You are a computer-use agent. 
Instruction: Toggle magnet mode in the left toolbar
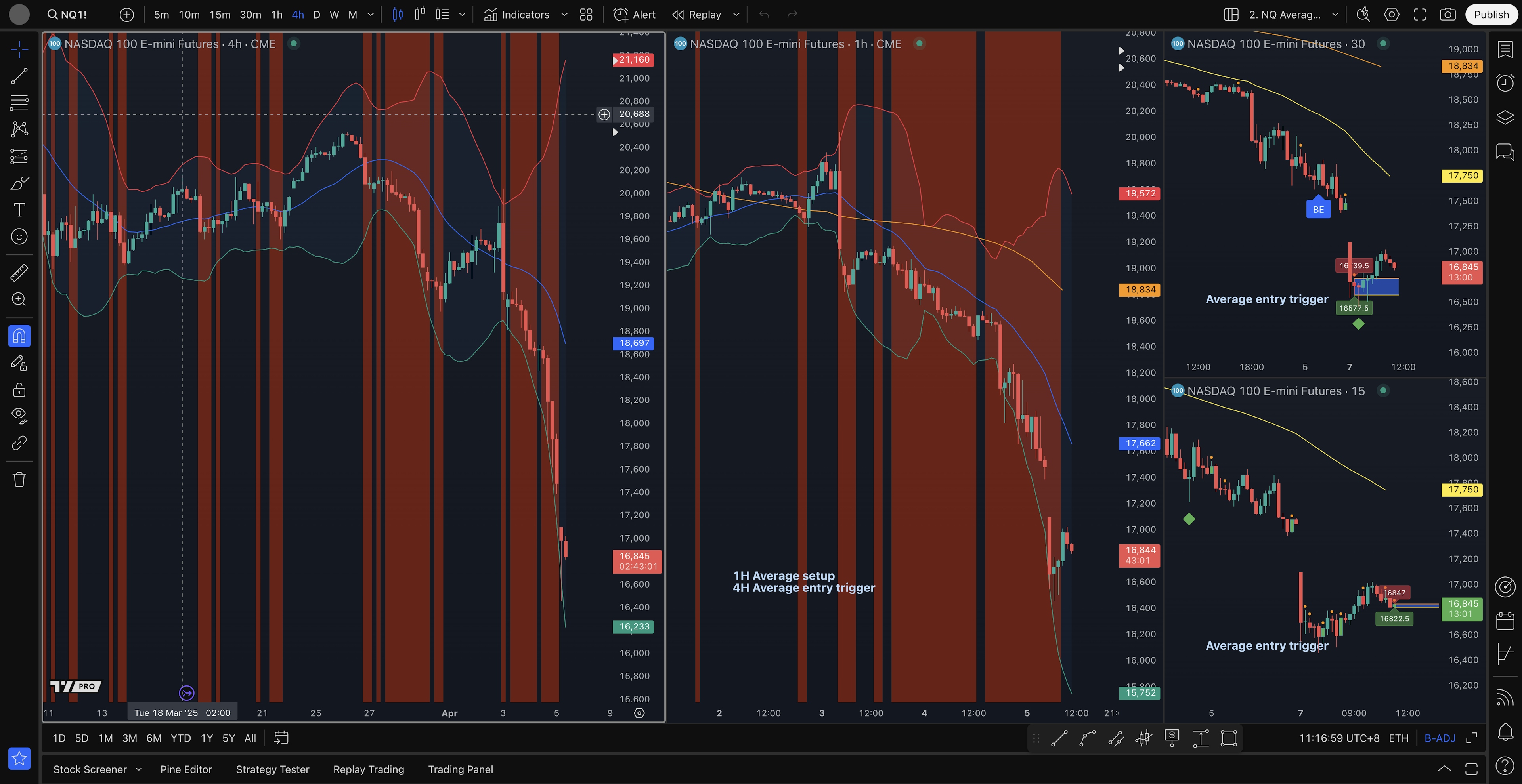point(19,336)
